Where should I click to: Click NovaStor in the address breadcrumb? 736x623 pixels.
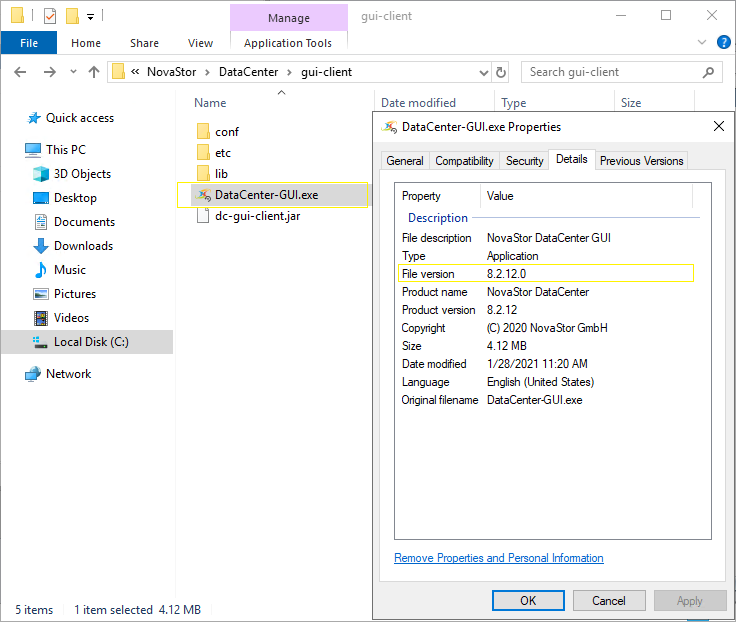pos(171,72)
